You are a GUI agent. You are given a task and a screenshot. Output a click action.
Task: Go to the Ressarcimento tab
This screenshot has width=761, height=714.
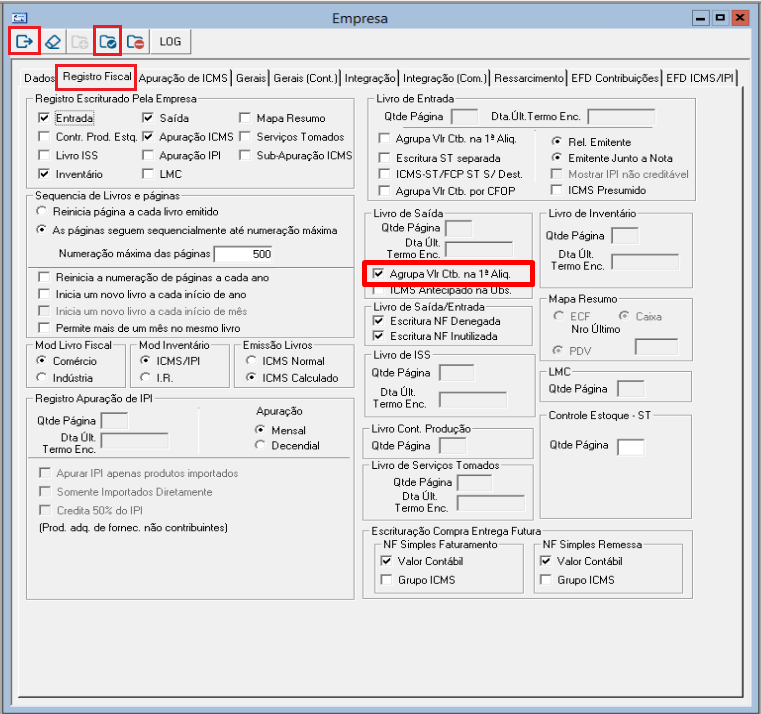point(529,78)
